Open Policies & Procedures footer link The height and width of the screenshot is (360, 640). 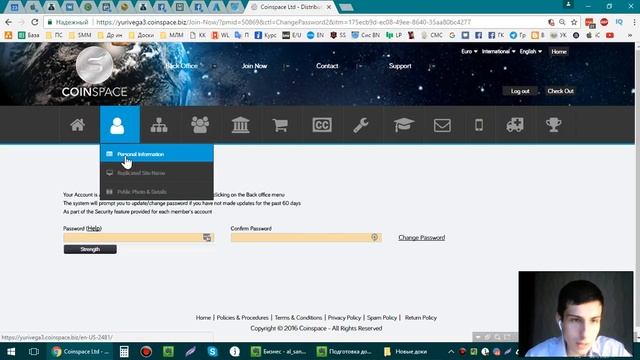tap(242, 318)
